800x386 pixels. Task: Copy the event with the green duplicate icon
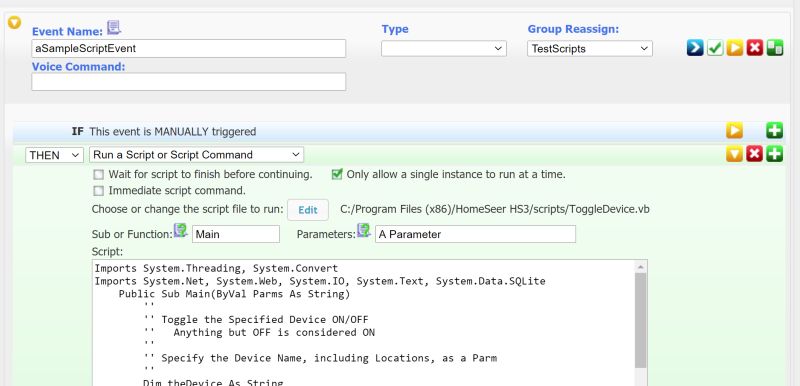point(774,48)
